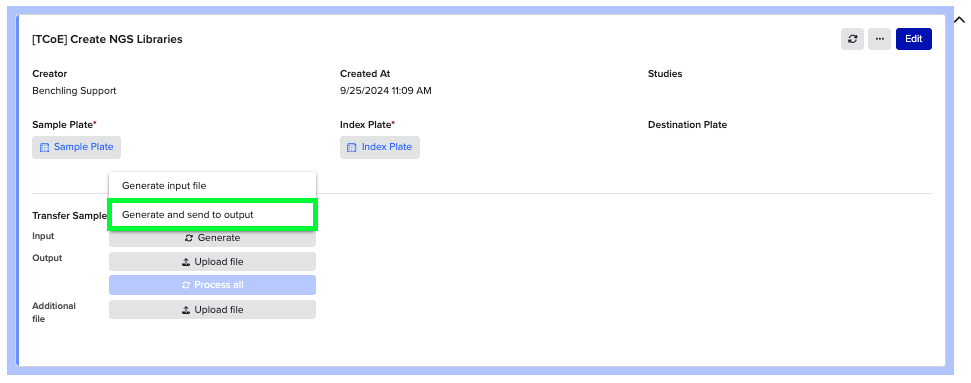Click the blue Edit button

click(914, 39)
